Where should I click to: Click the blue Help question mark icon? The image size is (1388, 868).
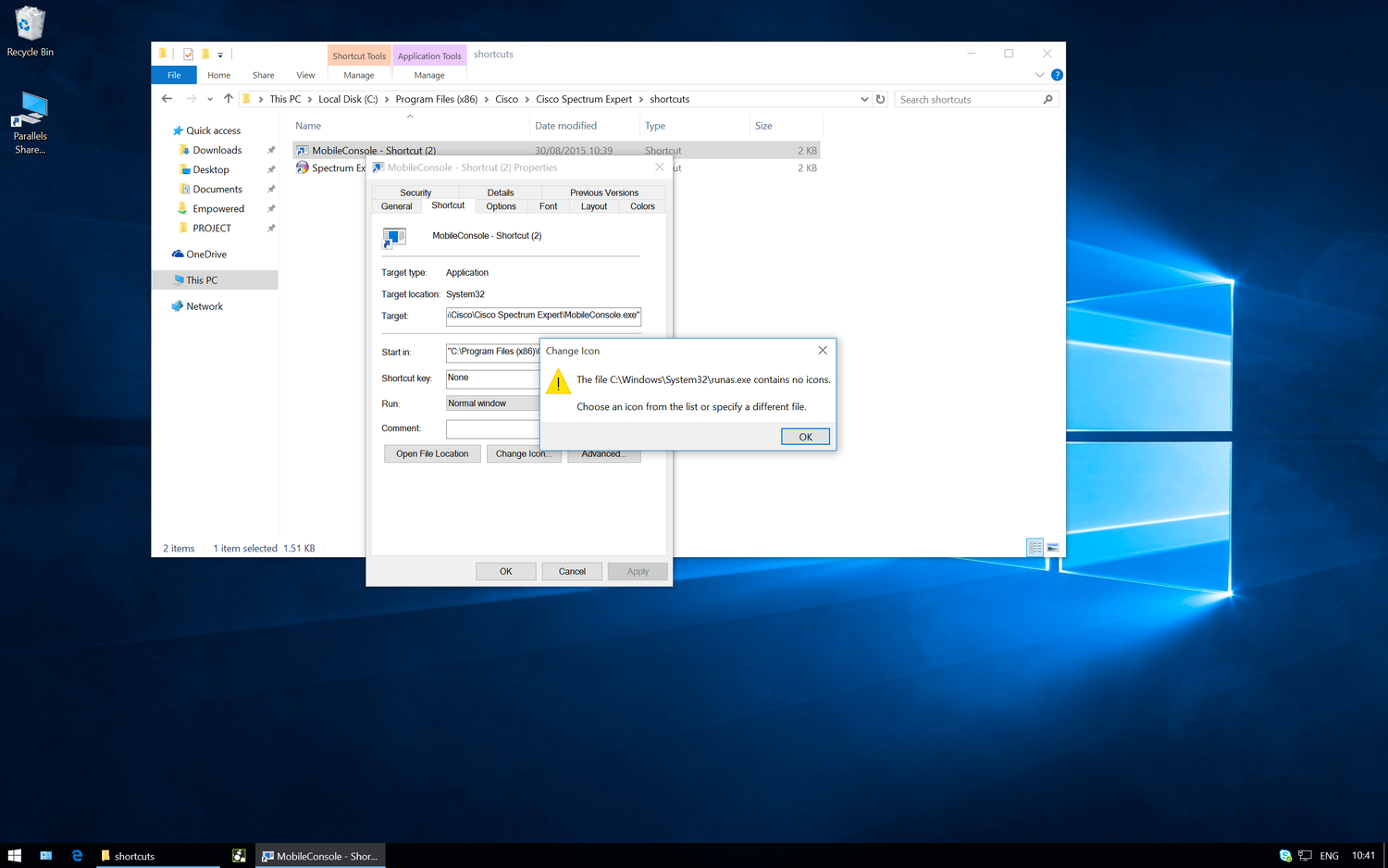(x=1057, y=75)
